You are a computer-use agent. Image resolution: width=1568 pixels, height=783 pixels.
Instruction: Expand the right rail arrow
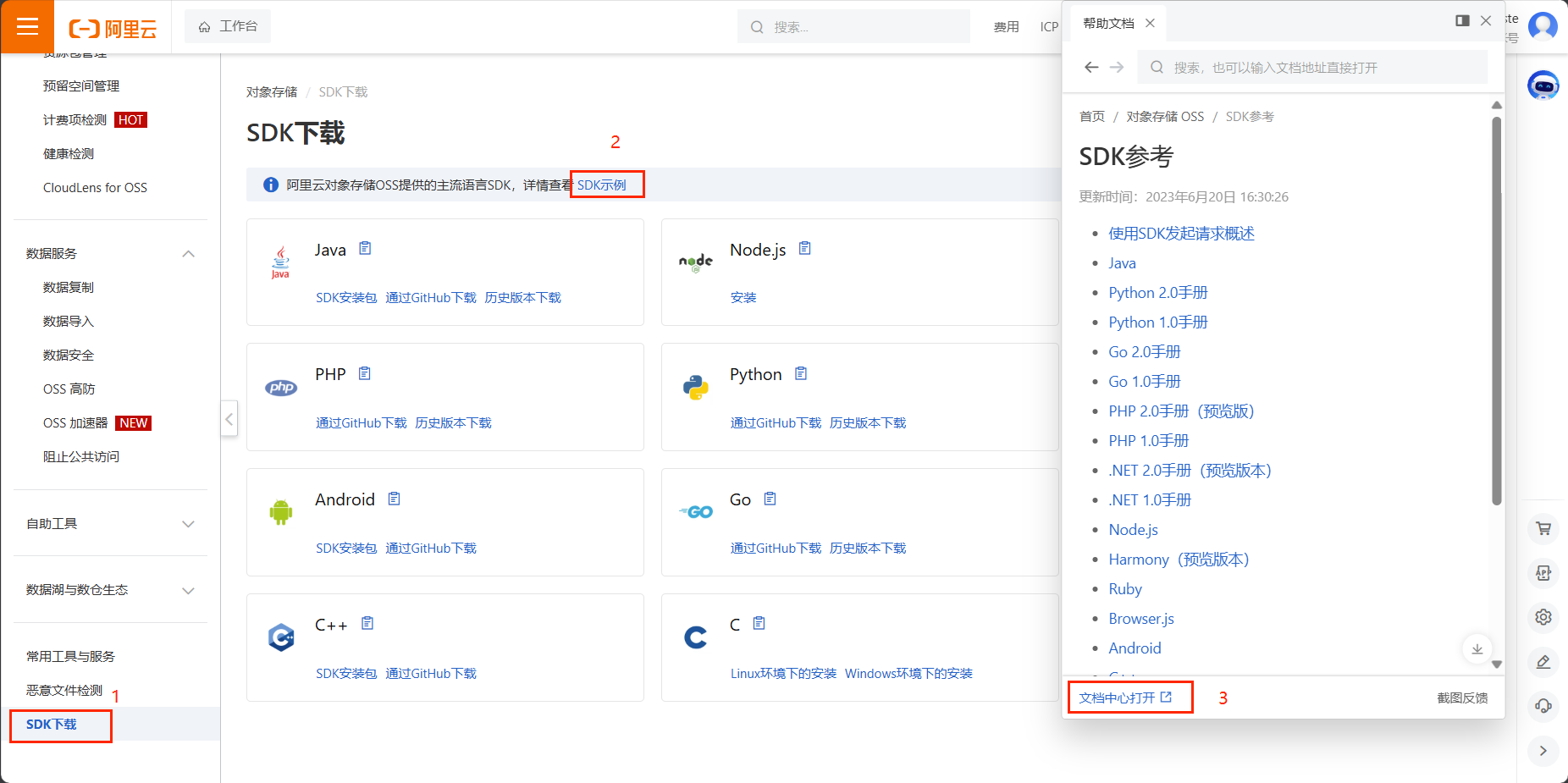click(x=1543, y=751)
